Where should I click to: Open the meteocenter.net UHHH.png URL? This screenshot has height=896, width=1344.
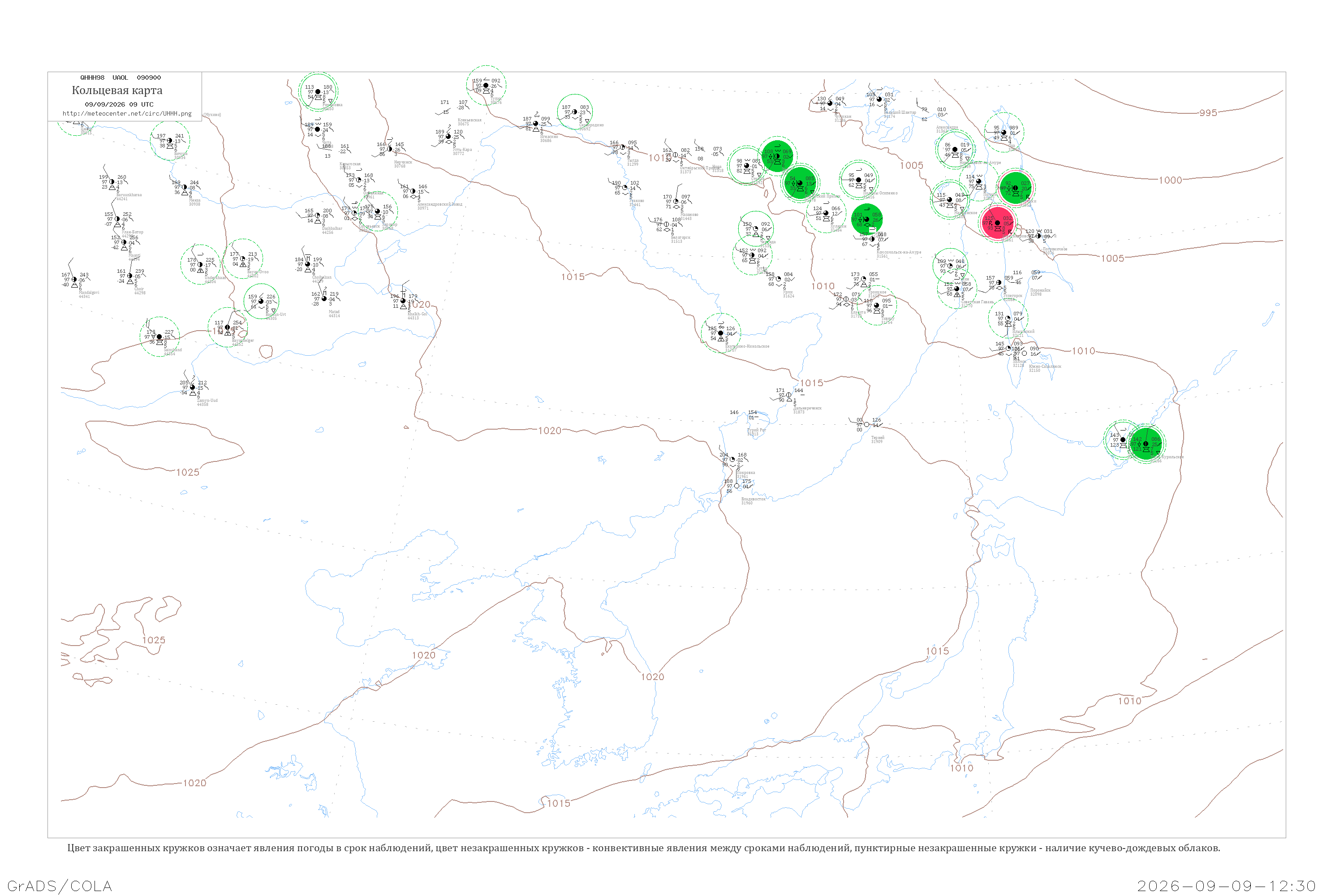pyautogui.click(x=127, y=114)
